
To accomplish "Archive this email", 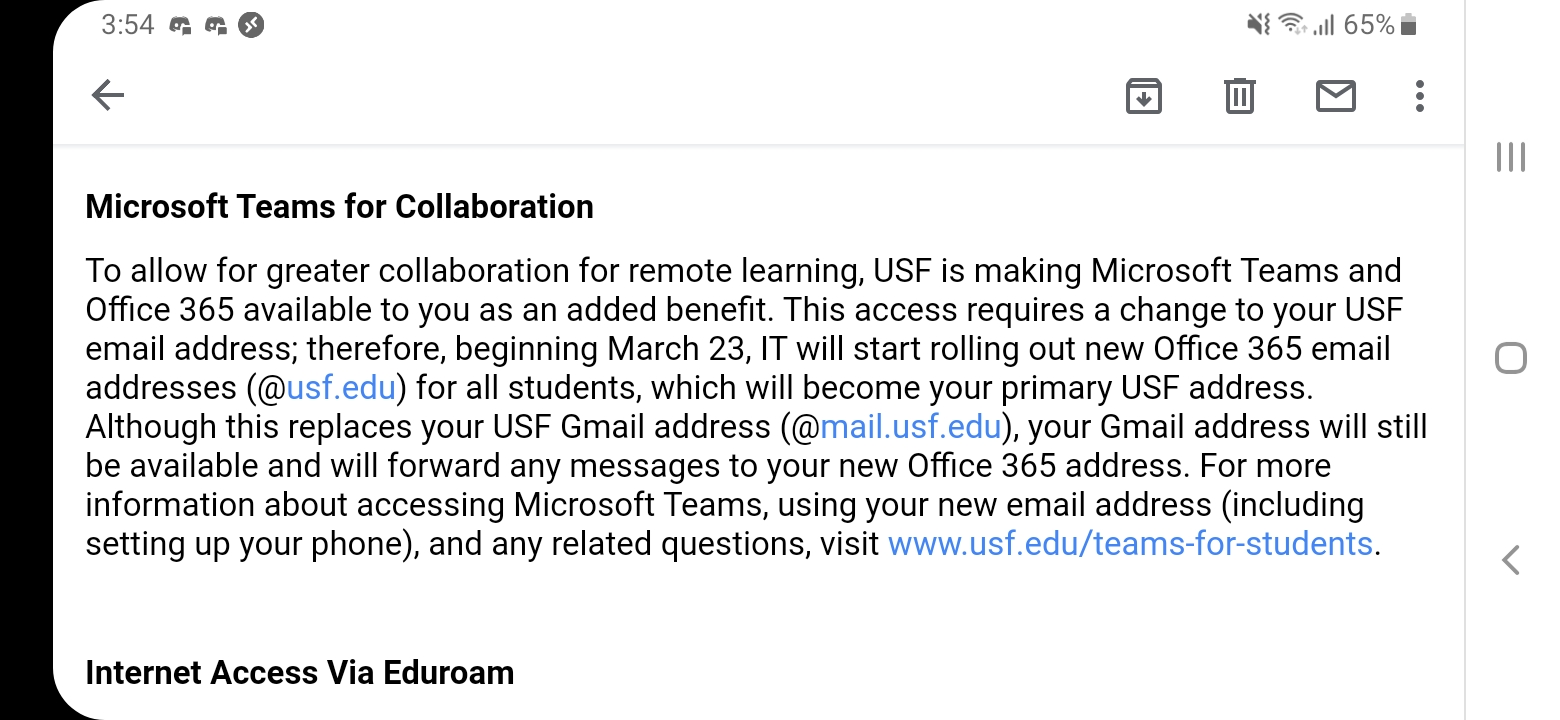I will [1145, 95].
